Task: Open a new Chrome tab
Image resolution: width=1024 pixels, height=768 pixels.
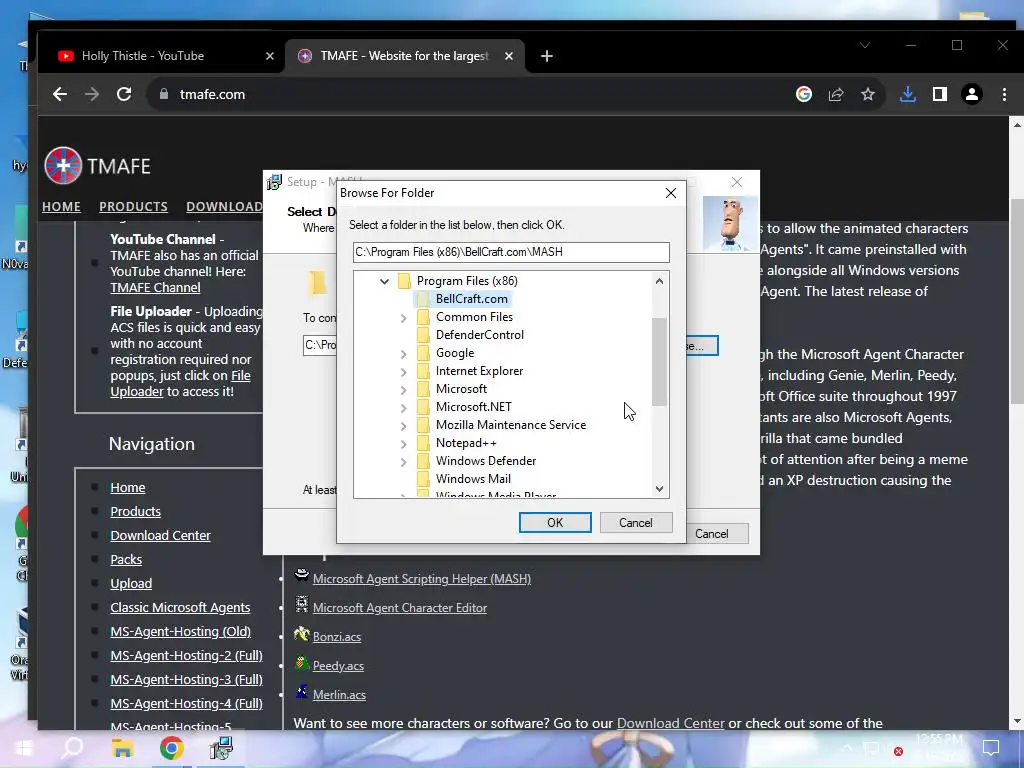Action: tap(547, 56)
